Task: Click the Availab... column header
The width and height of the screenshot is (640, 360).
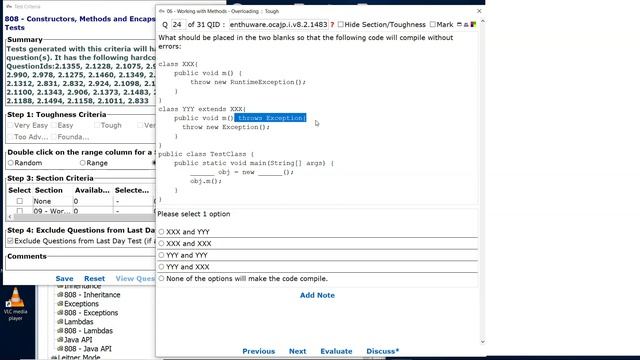Action: pos(92,190)
